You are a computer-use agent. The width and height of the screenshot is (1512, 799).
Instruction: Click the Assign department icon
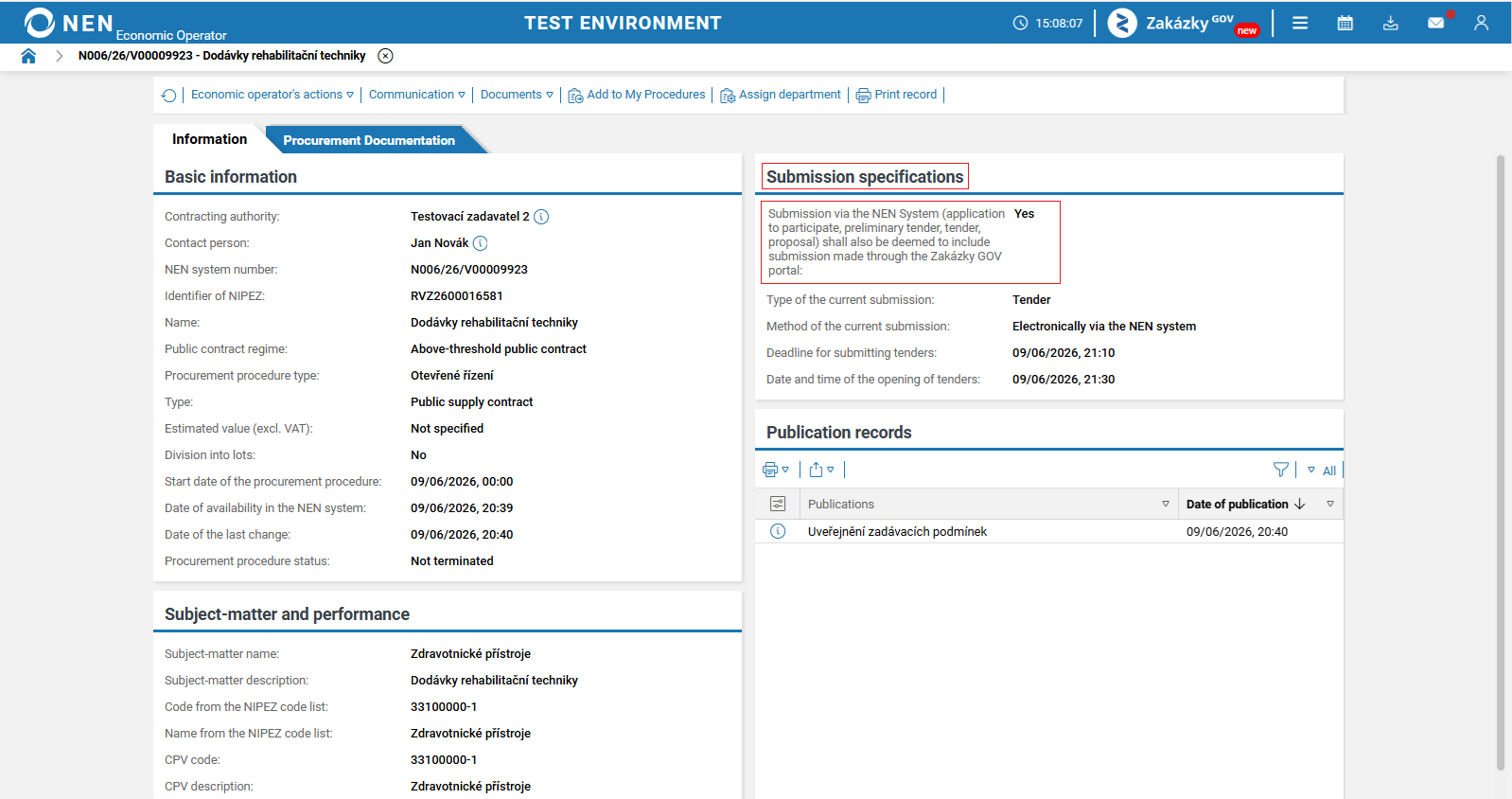(x=728, y=96)
